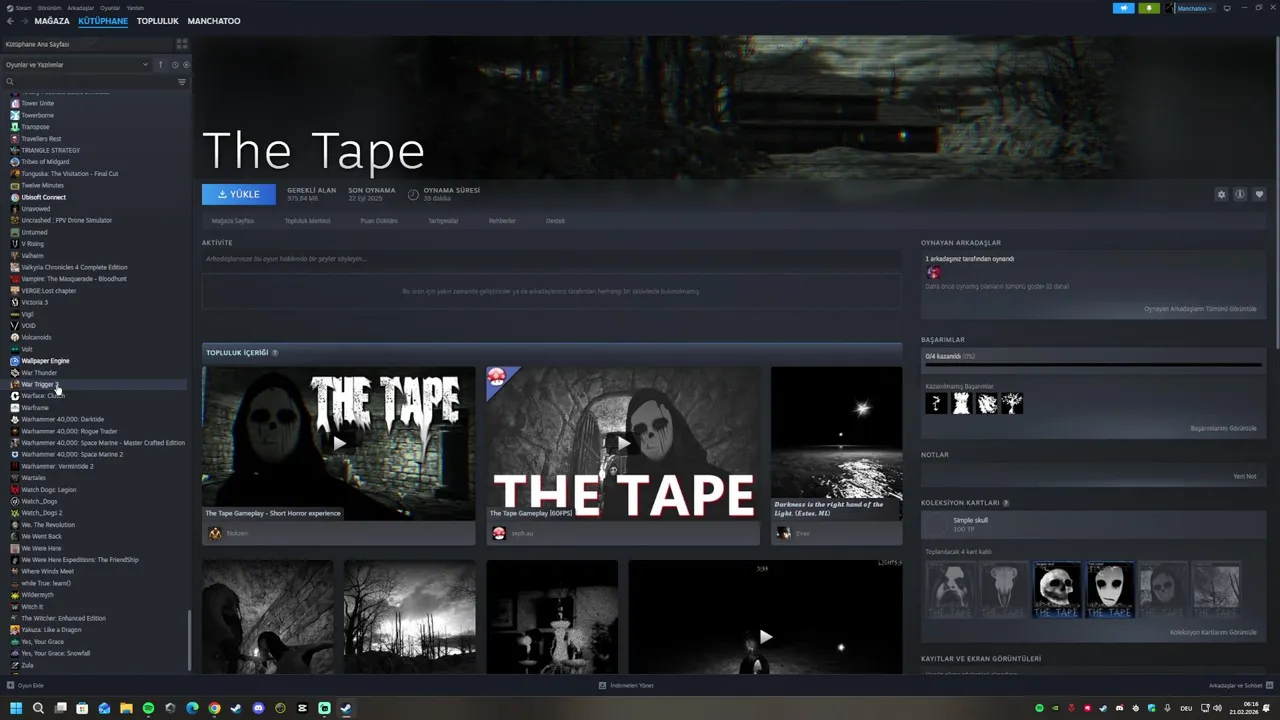Click the achievements progress bar
This screenshot has width=1280, height=720.
[1093, 365]
